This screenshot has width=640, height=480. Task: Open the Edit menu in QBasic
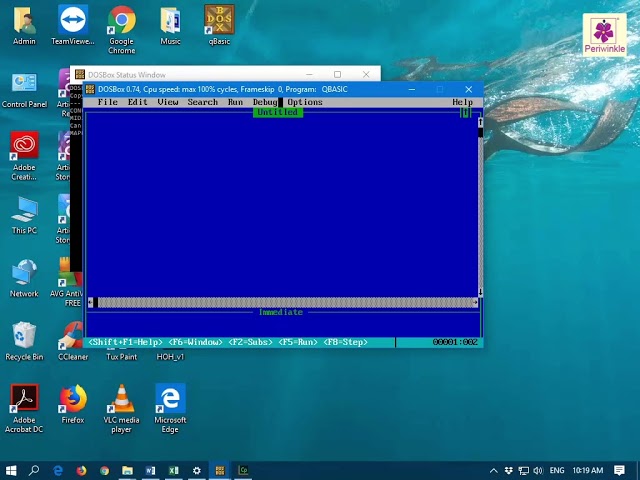pyautogui.click(x=138, y=102)
